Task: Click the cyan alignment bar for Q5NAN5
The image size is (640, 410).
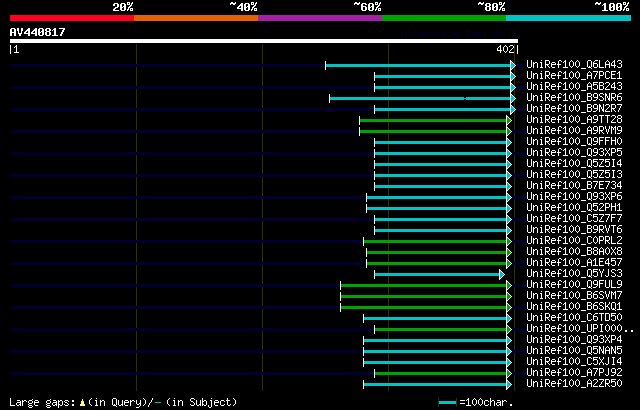Action: (x=438, y=352)
